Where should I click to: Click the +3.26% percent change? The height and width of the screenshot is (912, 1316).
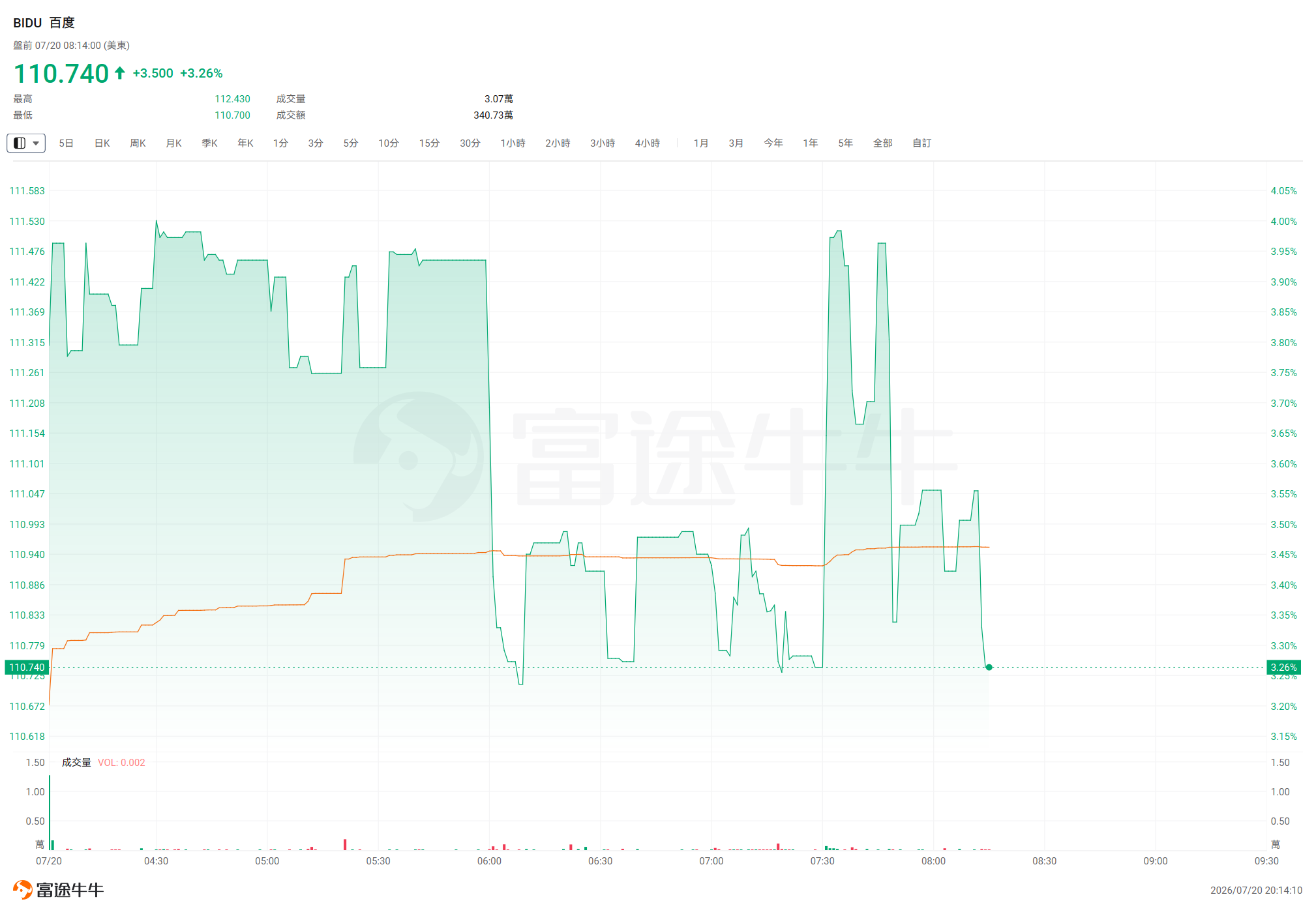click(x=202, y=73)
